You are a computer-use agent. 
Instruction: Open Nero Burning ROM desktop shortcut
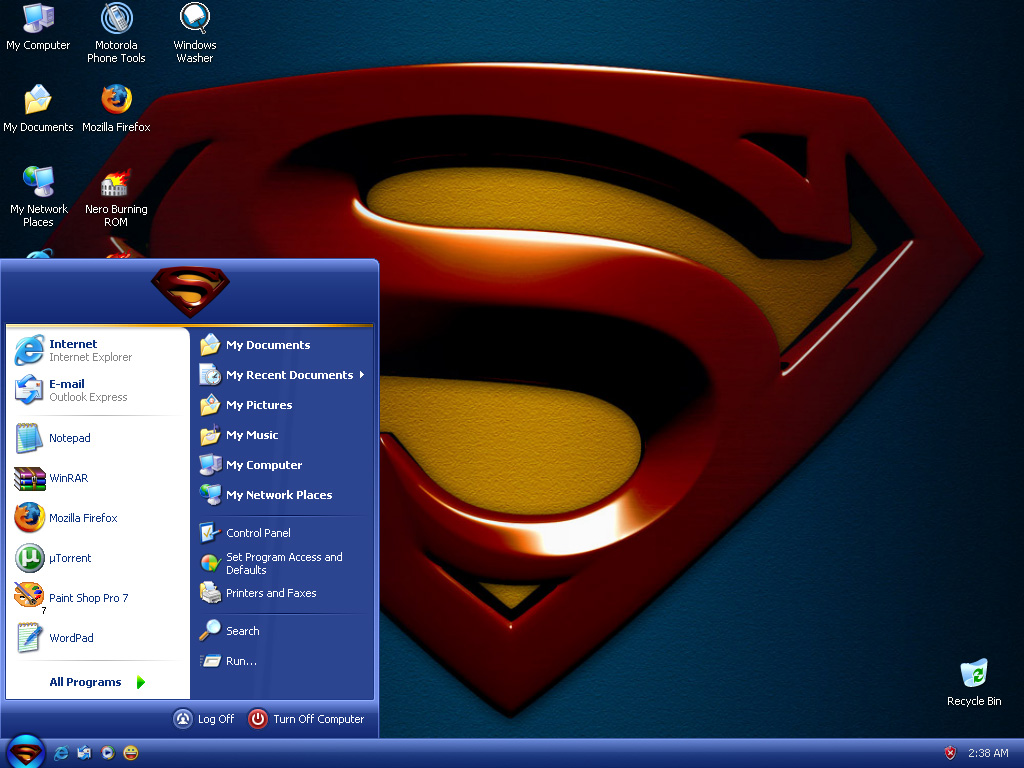(x=116, y=185)
